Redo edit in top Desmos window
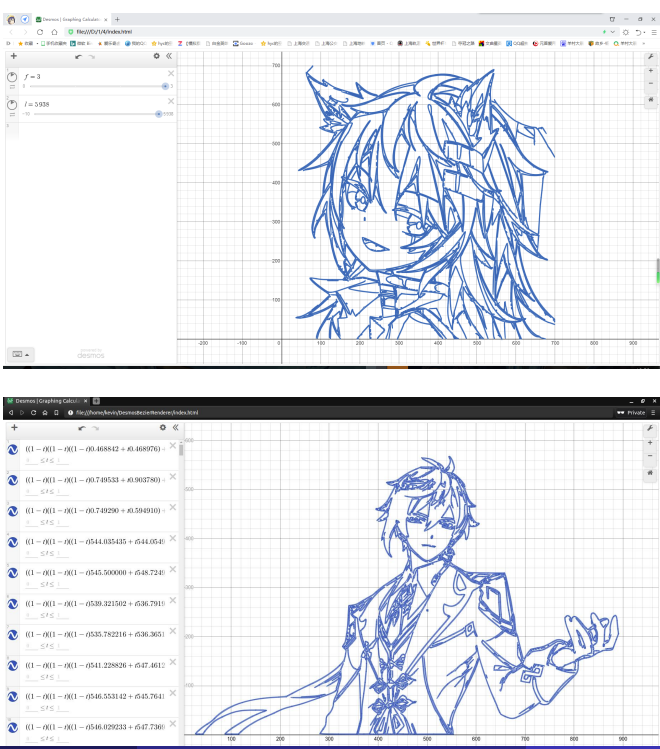Image resolution: width=660 pixels, height=749 pixels. pos(92,56)
